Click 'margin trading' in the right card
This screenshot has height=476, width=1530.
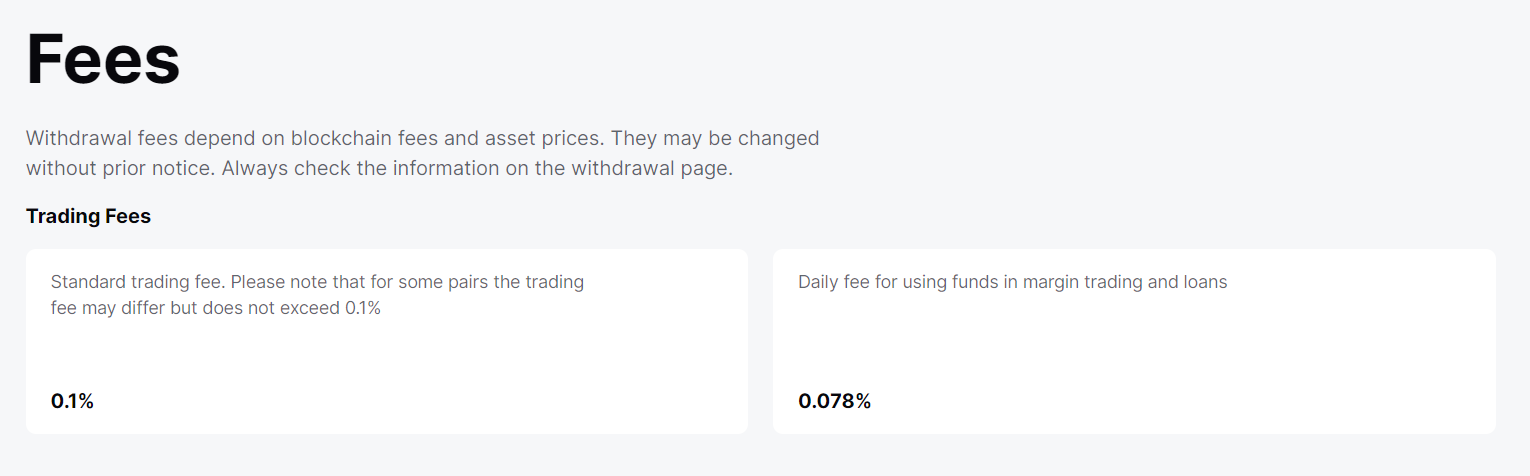click(1084, 282)
